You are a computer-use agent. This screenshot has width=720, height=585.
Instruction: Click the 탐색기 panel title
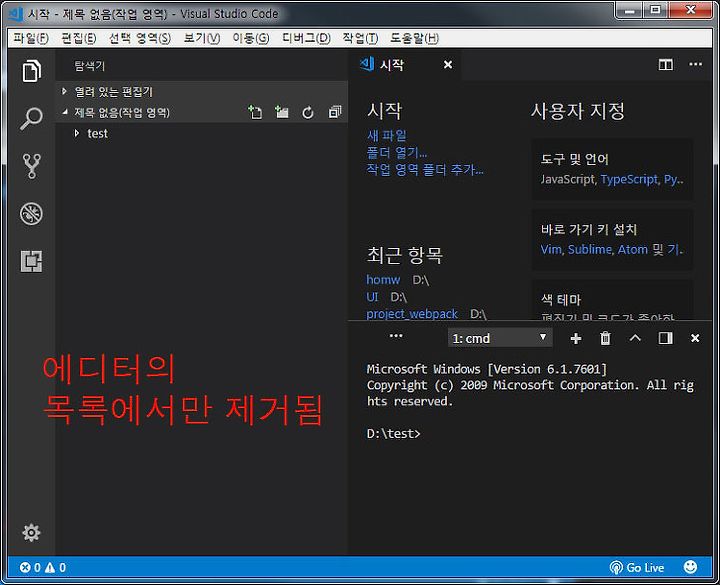pyautogui.click(x=90, y=66)
